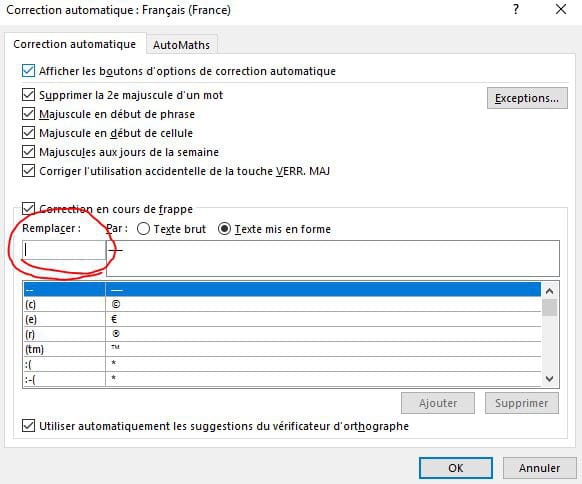
Task: Toggle Afficher les boutons d'options checkbox
Action: (x=29, y=71)
